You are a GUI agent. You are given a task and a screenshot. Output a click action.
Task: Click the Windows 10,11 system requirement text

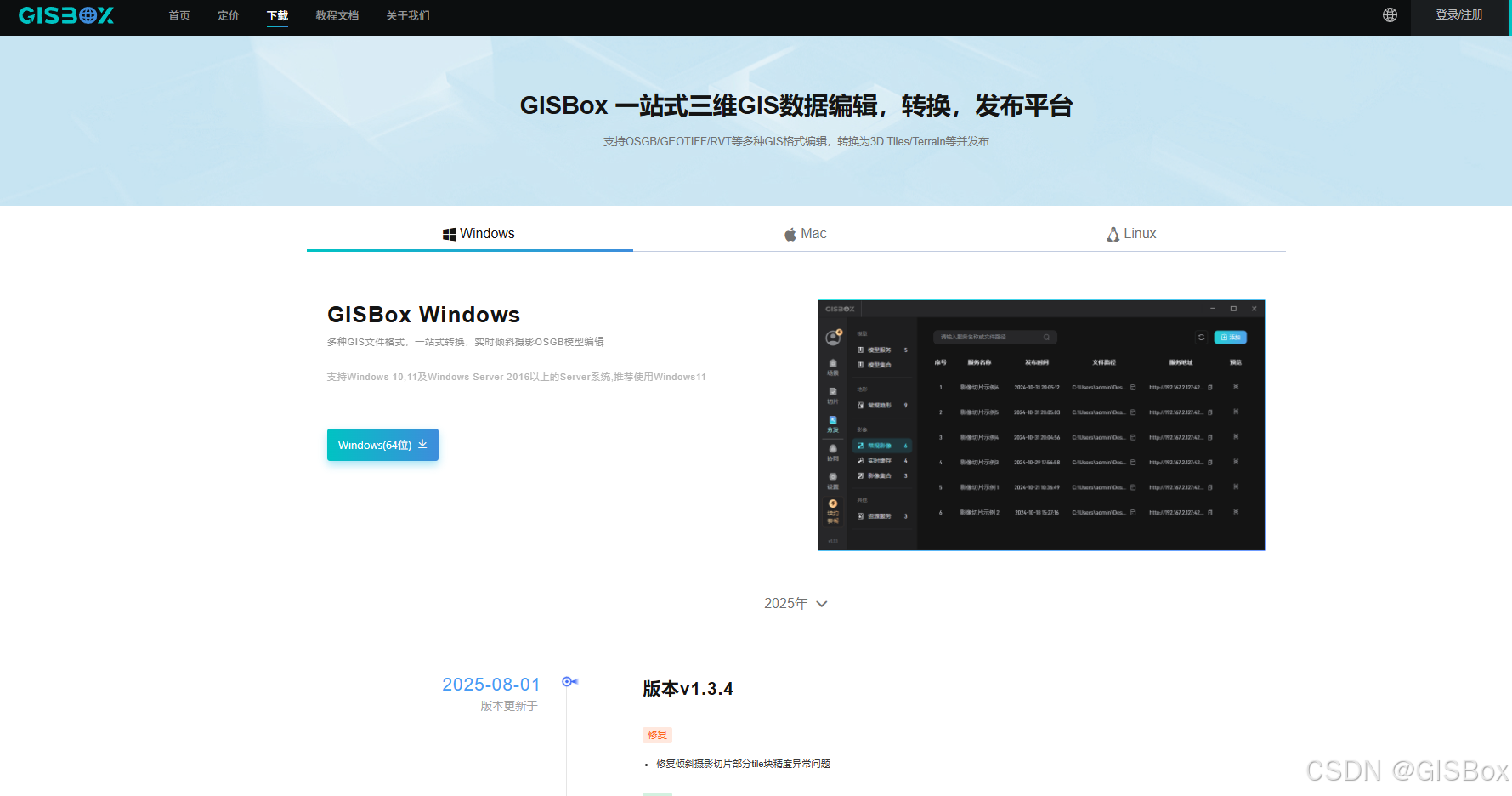click(516, 377)
